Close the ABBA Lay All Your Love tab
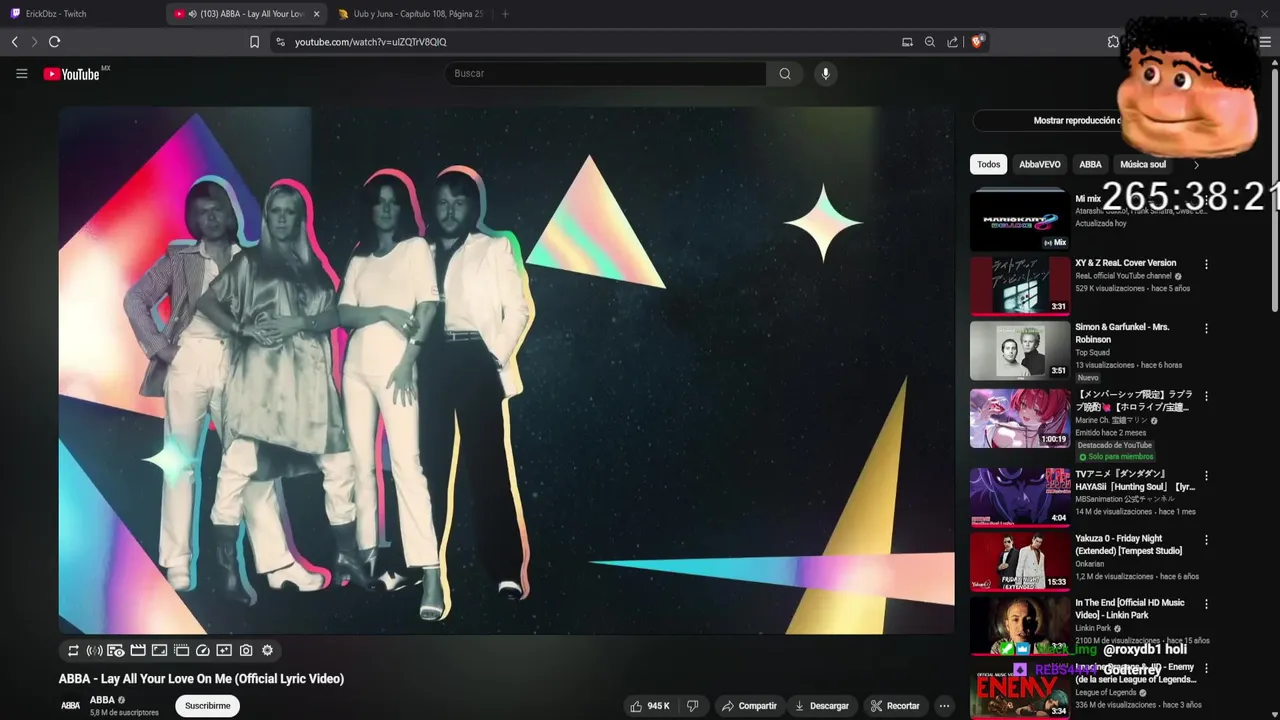1280x720 pixels. coord(317,14)
